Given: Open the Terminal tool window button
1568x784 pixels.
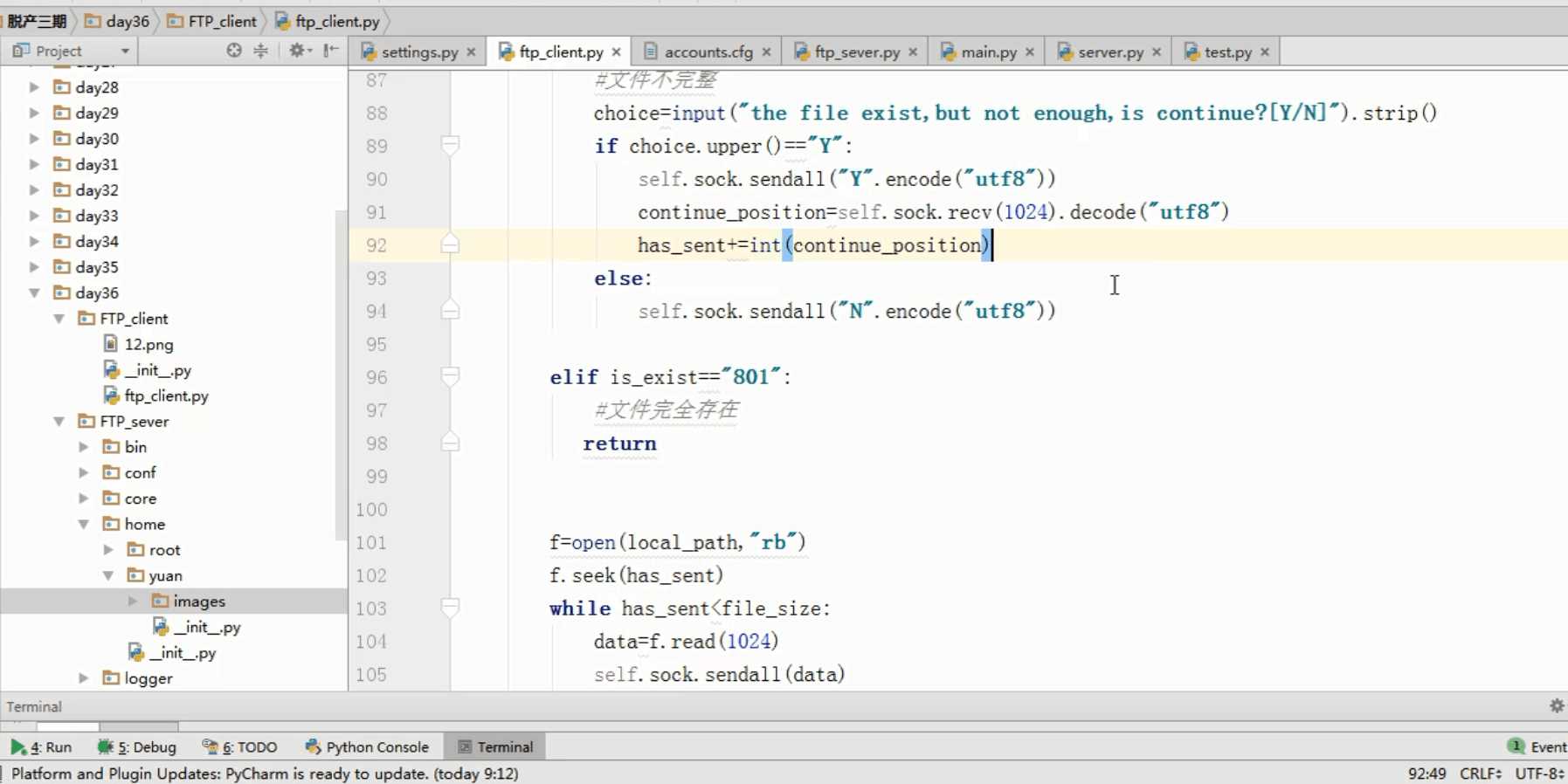Looking at the screenshot, I should point(495,747).
